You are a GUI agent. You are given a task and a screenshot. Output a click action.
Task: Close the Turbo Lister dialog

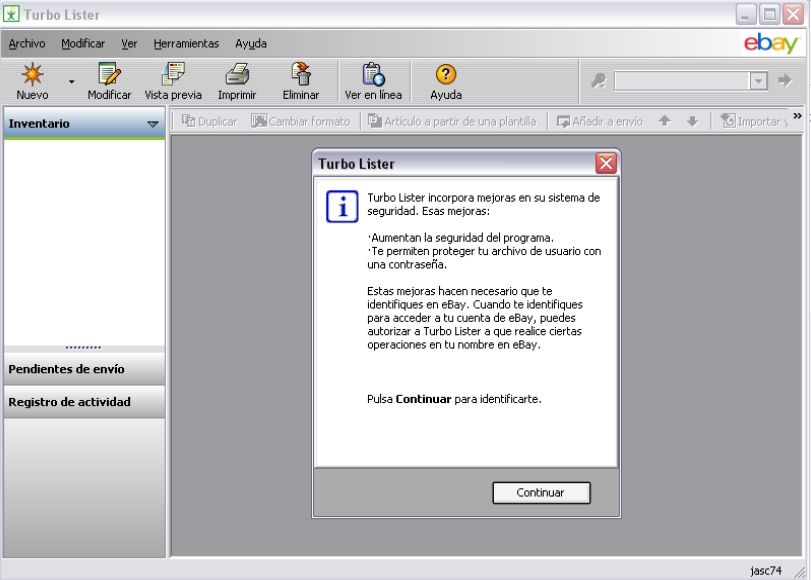(x=606, y=163)
